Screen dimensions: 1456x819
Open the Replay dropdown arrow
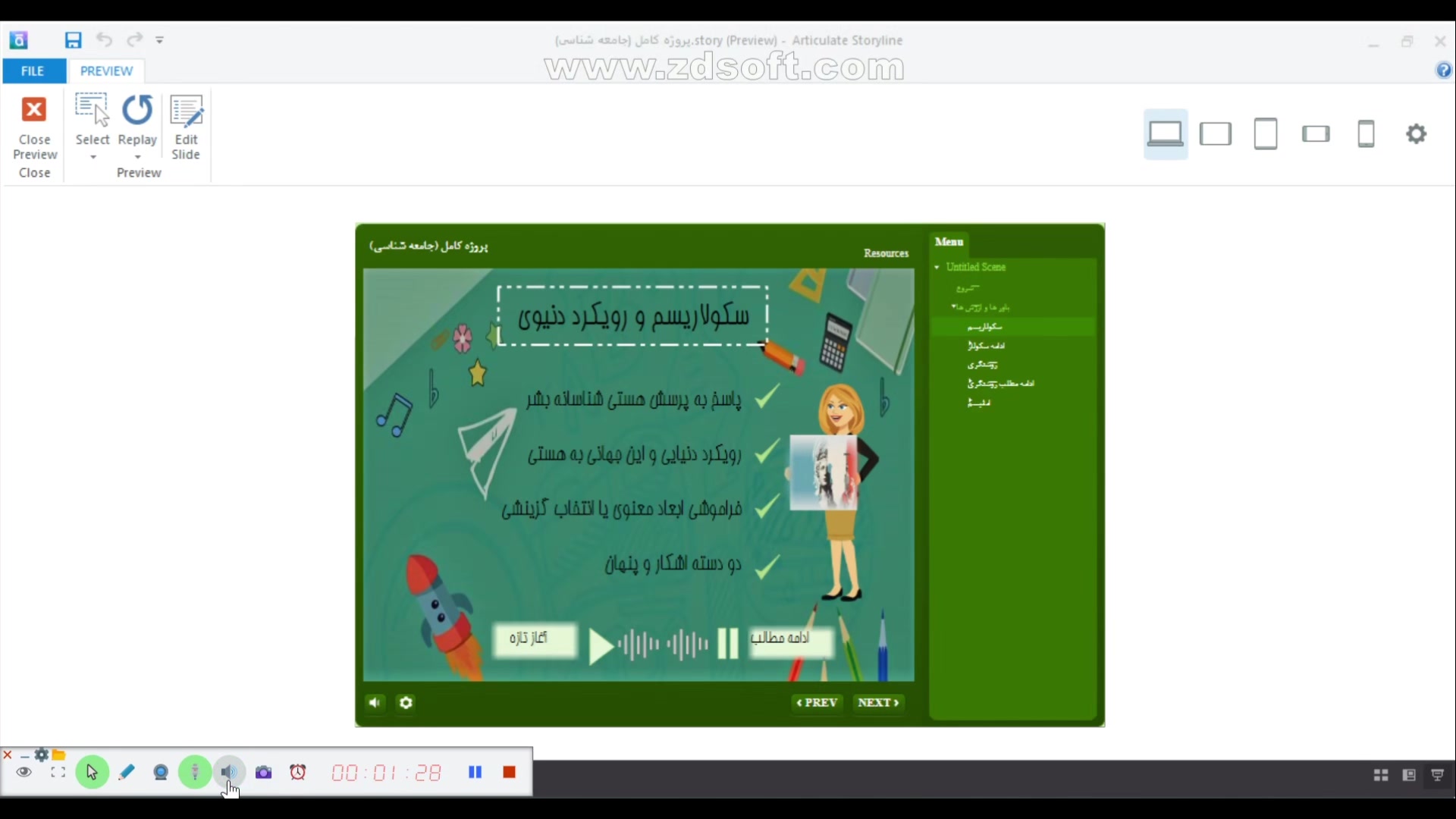click(x=138, y=157)
